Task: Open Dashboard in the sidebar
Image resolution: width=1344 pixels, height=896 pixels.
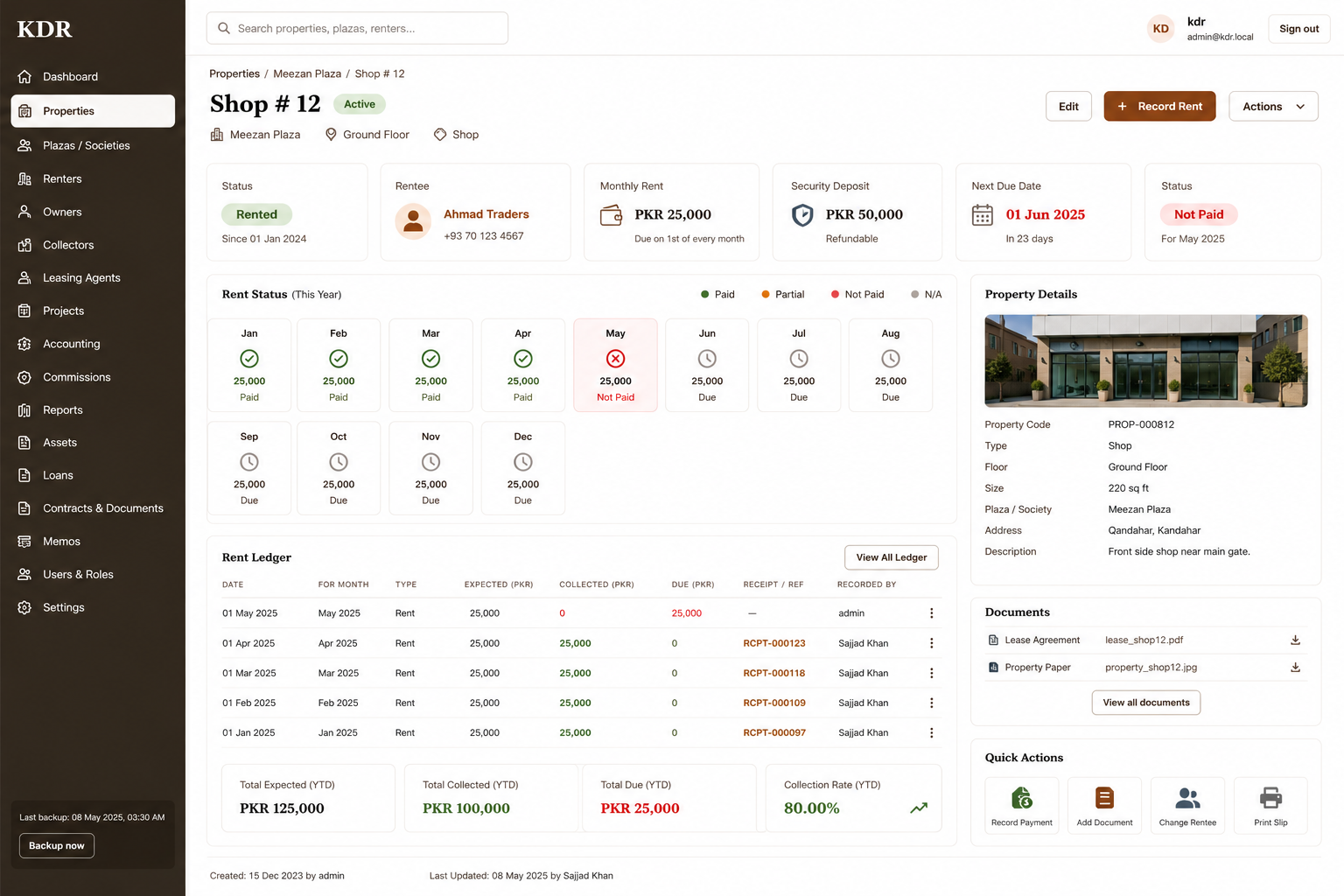Action: pyautogui.click(x=93, y=77)
